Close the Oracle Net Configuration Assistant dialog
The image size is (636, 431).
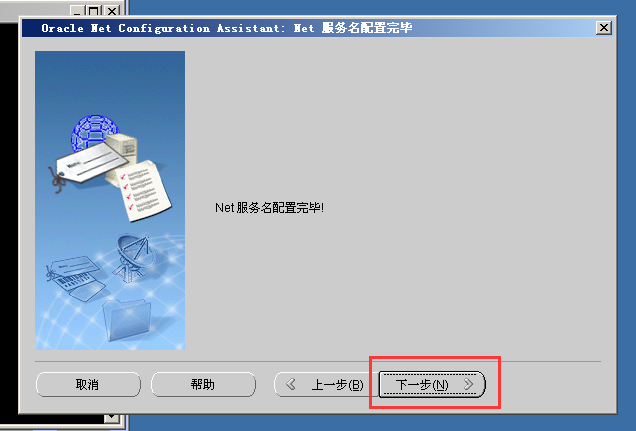[604, 28]
